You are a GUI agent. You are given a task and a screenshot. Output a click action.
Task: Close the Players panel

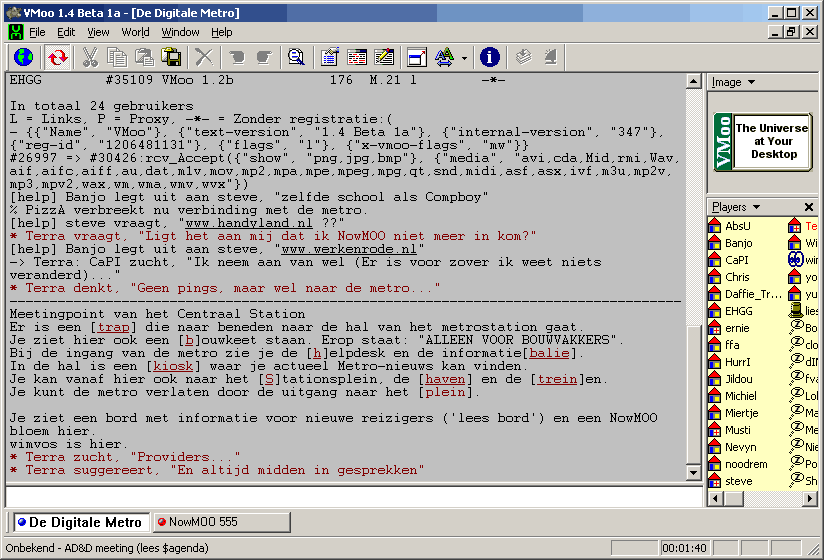pyautogui.click(x=809, y=207)
